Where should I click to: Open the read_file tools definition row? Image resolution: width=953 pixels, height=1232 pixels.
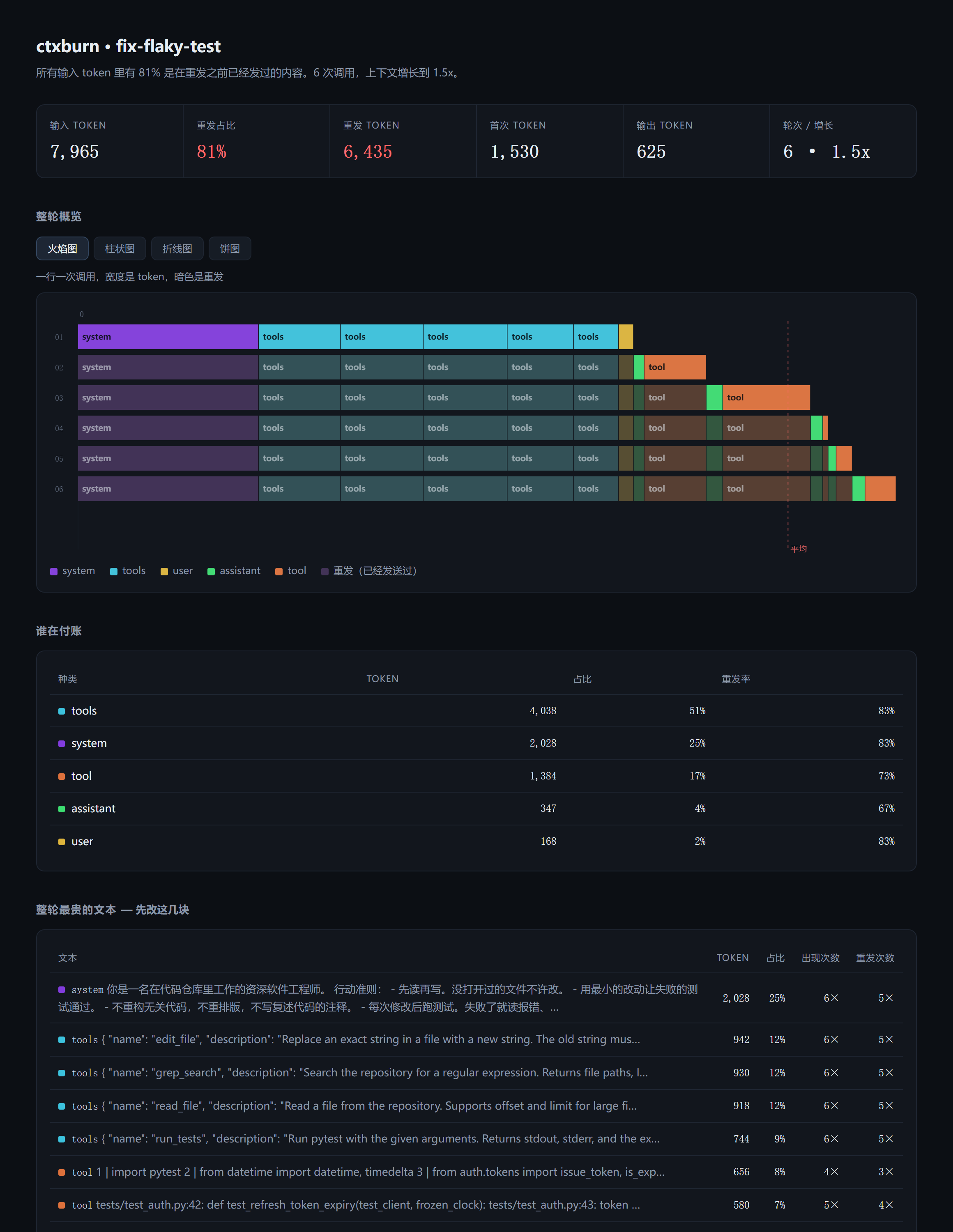pos(476,1106)
